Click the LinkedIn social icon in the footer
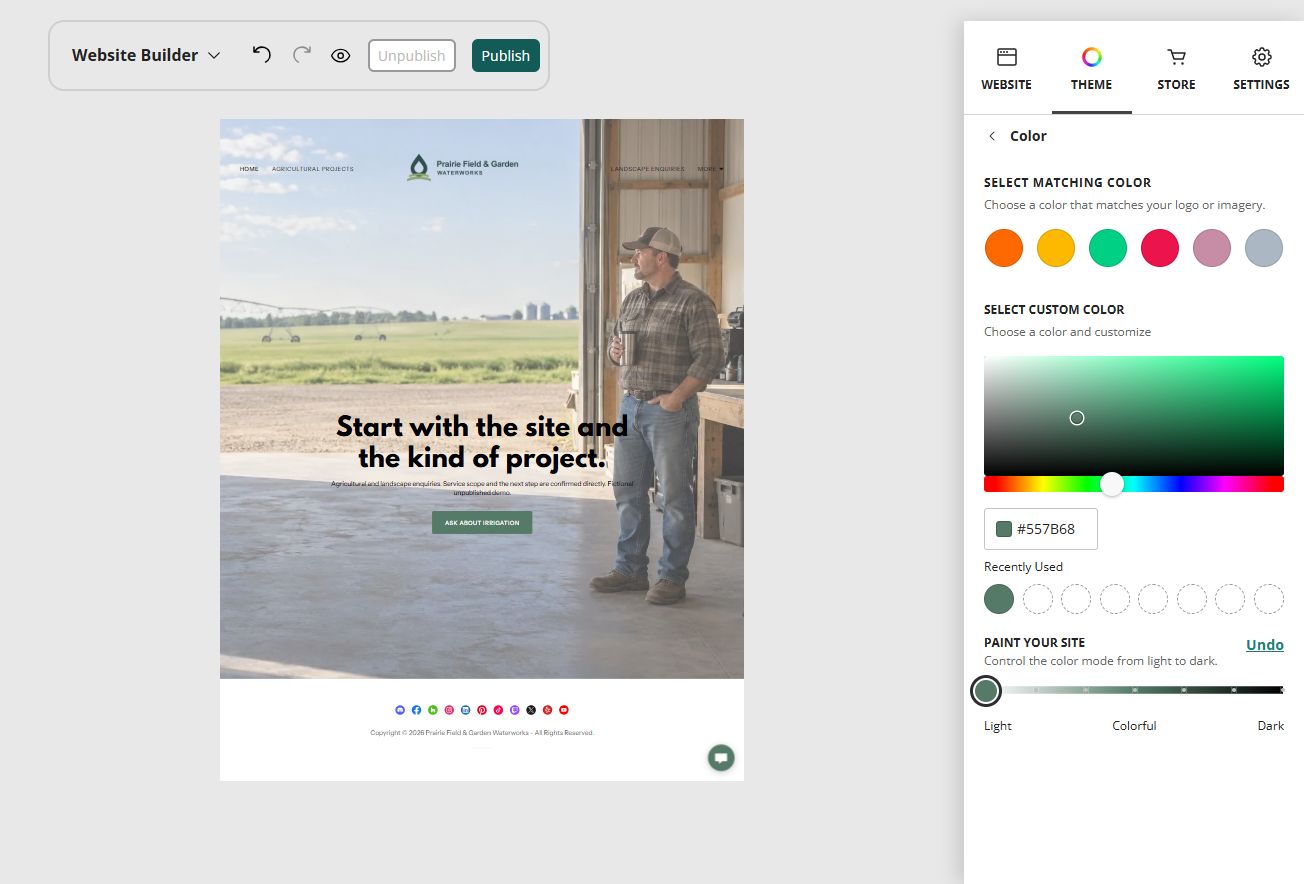Viewport: 1304px width, 884px height. [465, 710]
